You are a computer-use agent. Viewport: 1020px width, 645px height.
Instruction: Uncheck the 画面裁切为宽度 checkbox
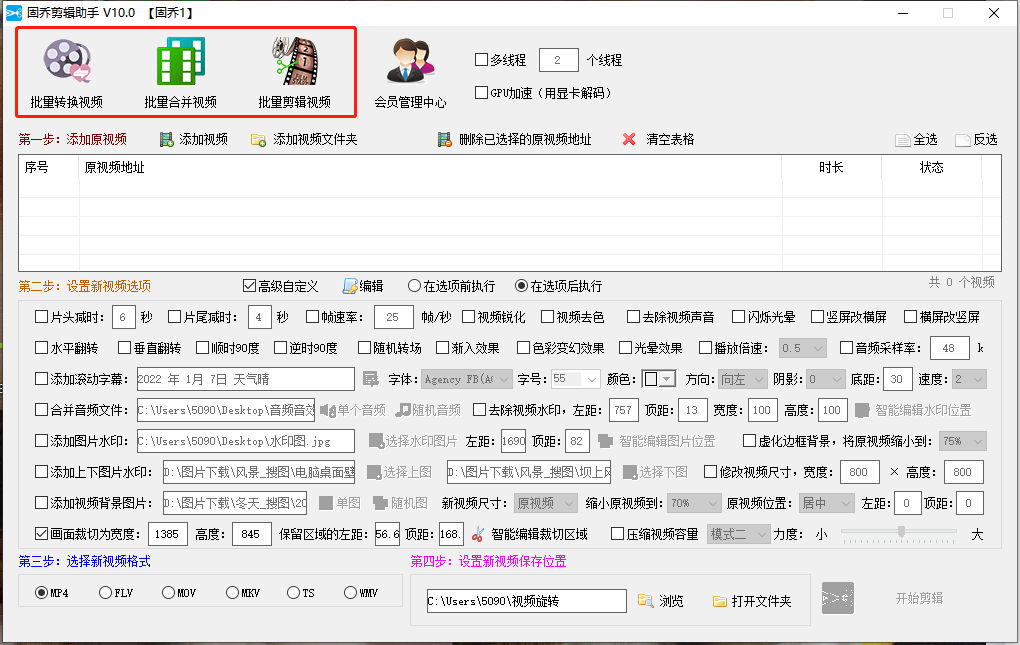(42, 534)
